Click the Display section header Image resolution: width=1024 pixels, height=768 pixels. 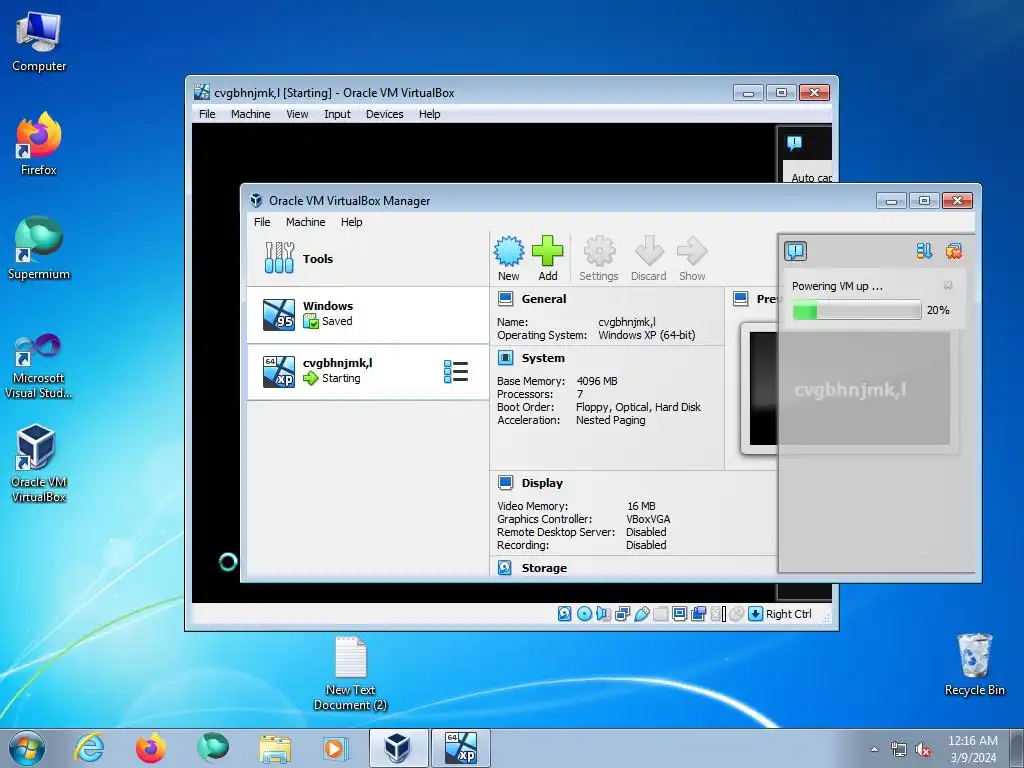(x=542, y=483)
